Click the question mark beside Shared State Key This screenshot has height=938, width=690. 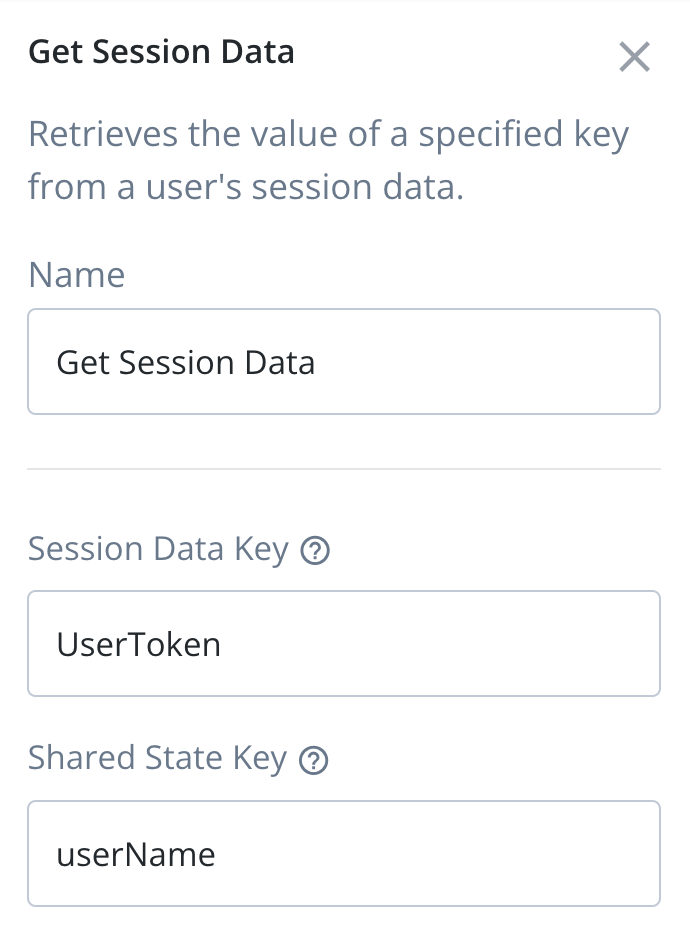point(313,759)
